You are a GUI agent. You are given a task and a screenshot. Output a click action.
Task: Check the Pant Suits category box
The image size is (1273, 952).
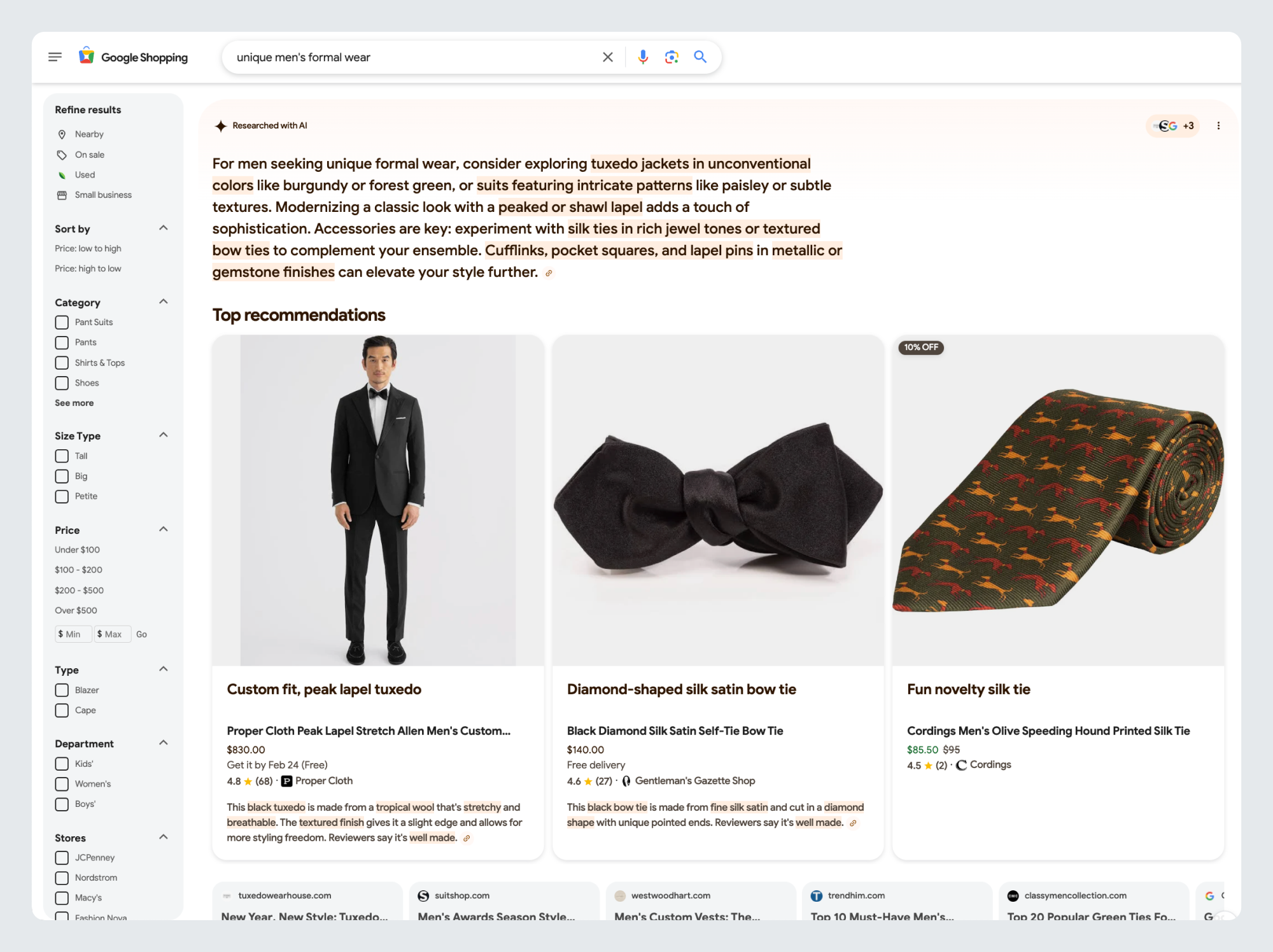tap(62, 323)
